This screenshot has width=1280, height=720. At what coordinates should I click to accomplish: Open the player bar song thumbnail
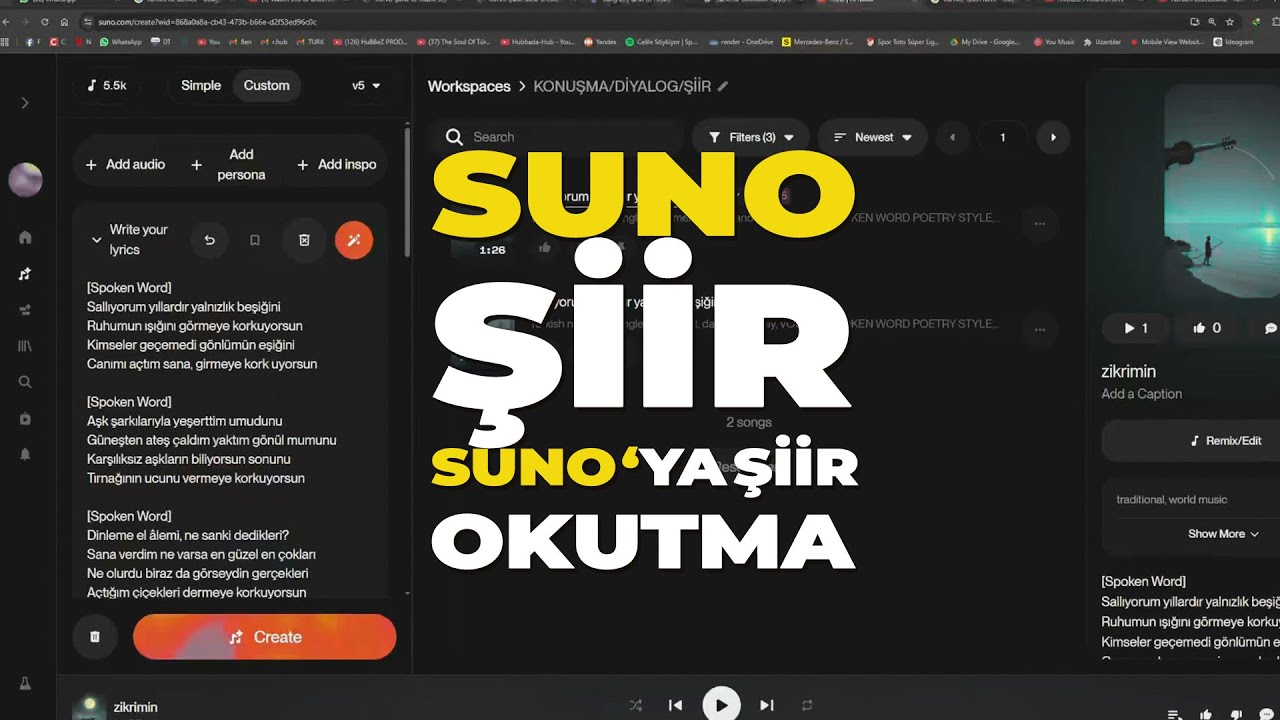click(90, 705)
